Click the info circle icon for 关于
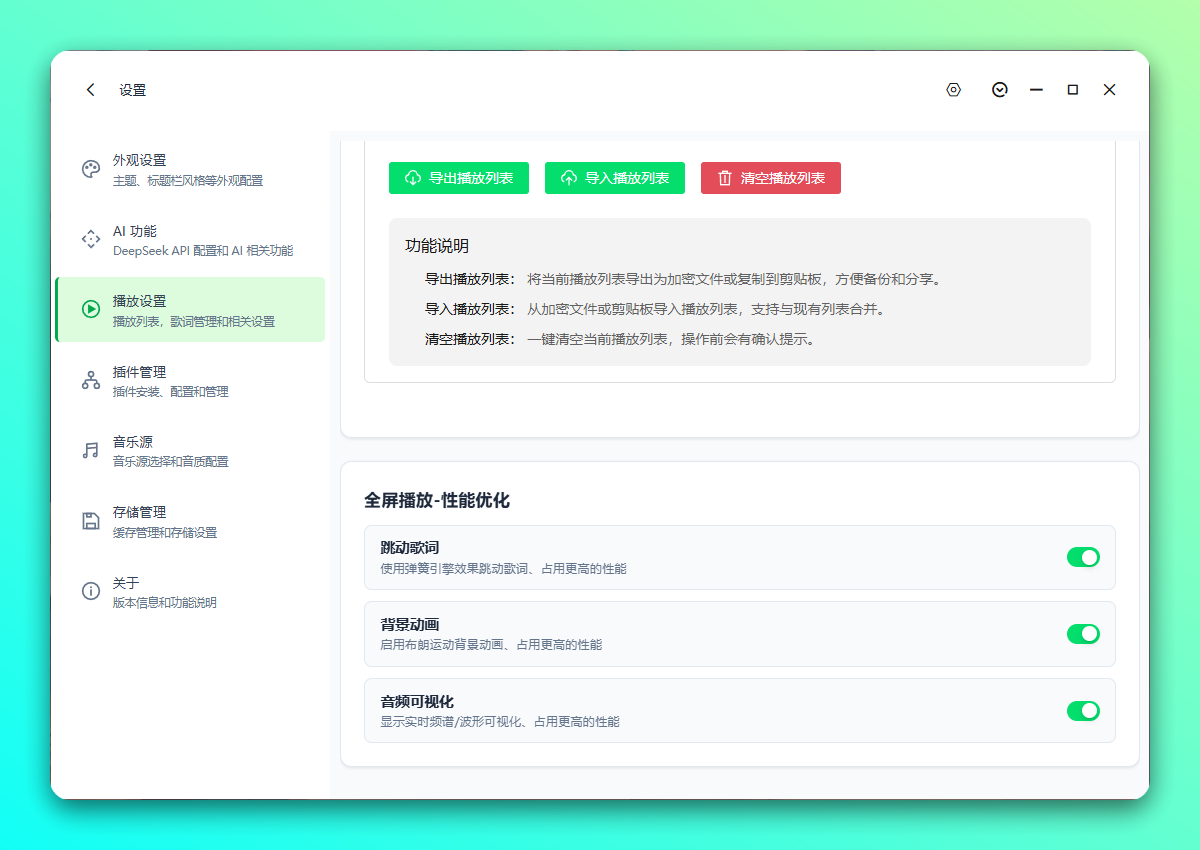This screenshot has height=850, width=1200. (91, 591)
